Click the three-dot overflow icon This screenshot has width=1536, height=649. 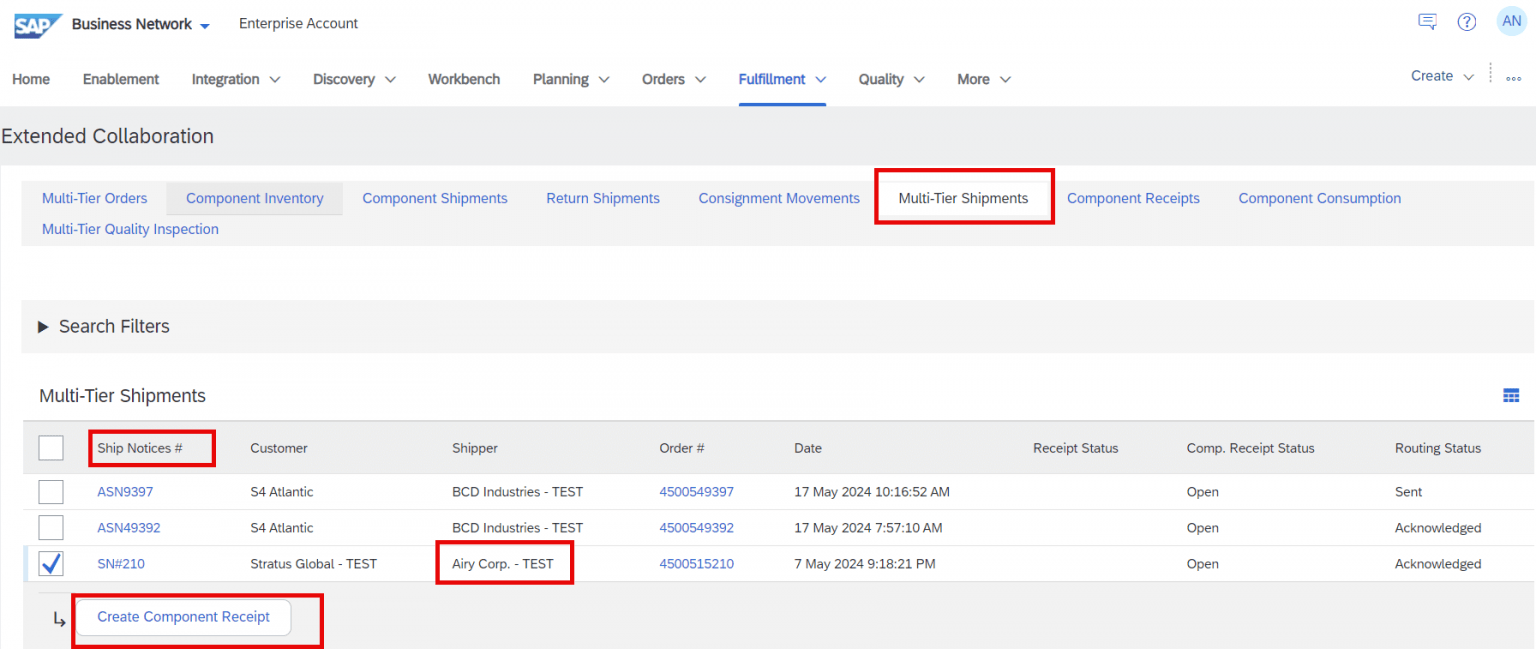(1513, 78)
